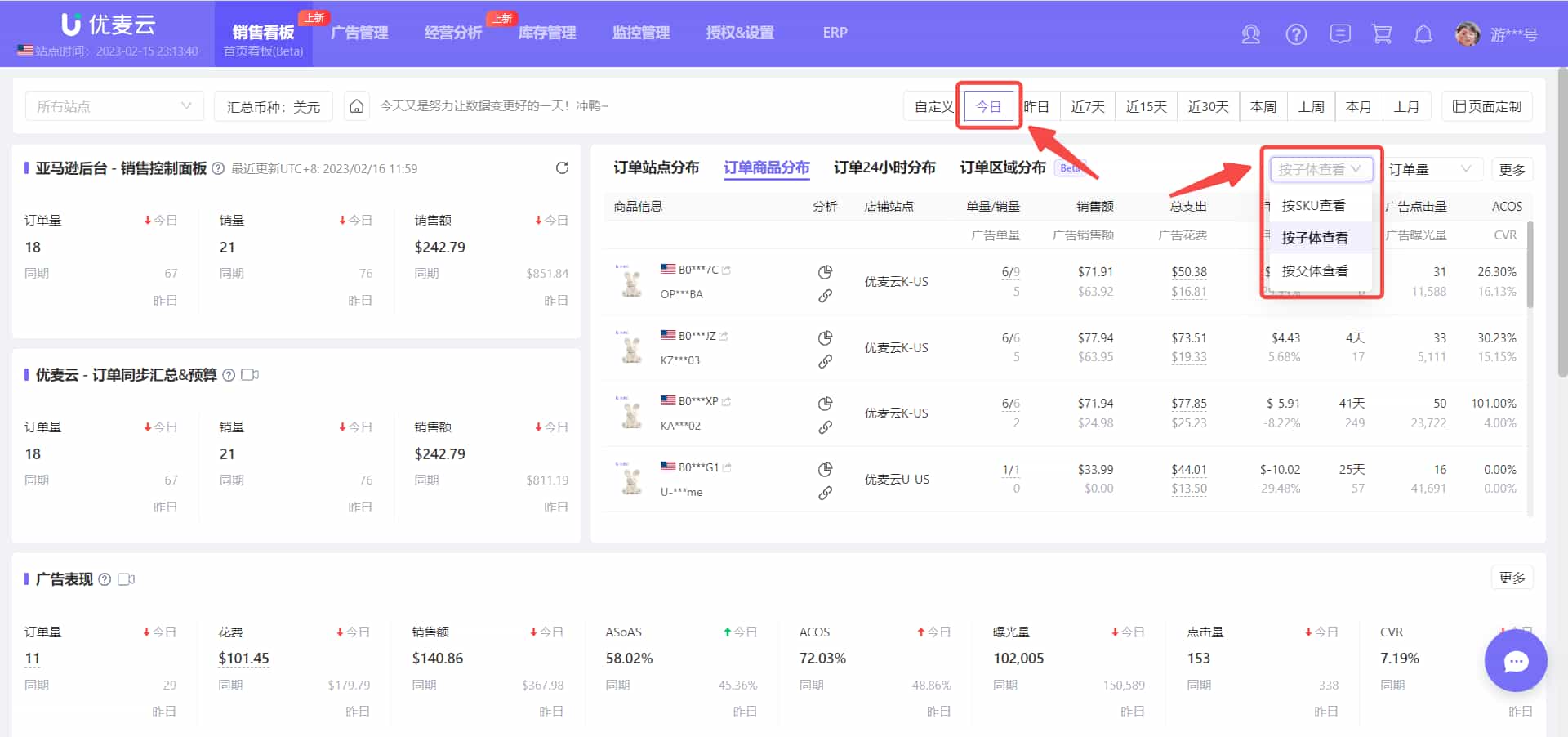Click the link icon for B0***JZ row

click(825, 361)
